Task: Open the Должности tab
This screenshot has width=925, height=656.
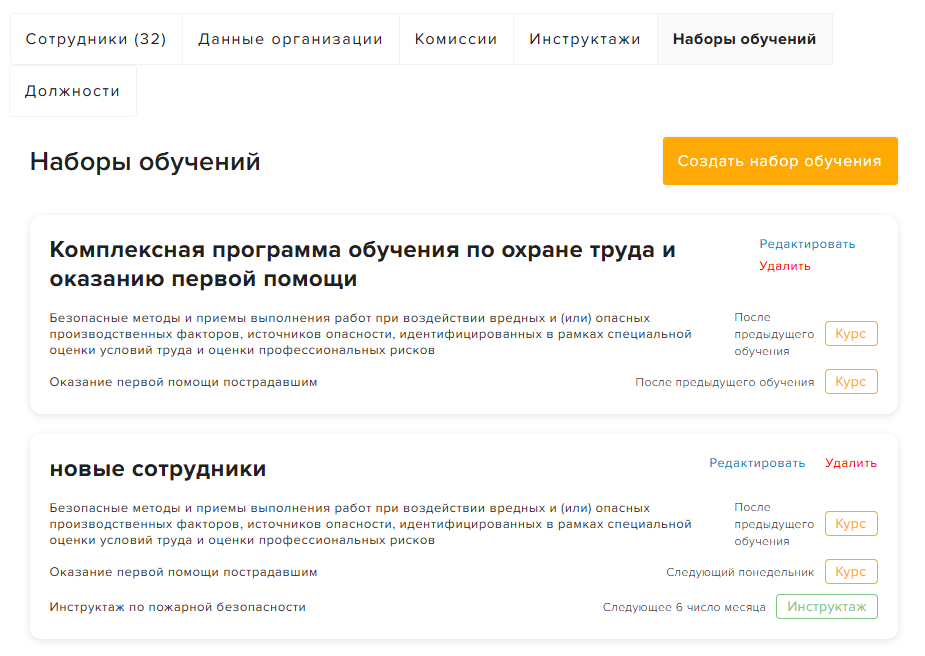Action: (x=73, y=91)
